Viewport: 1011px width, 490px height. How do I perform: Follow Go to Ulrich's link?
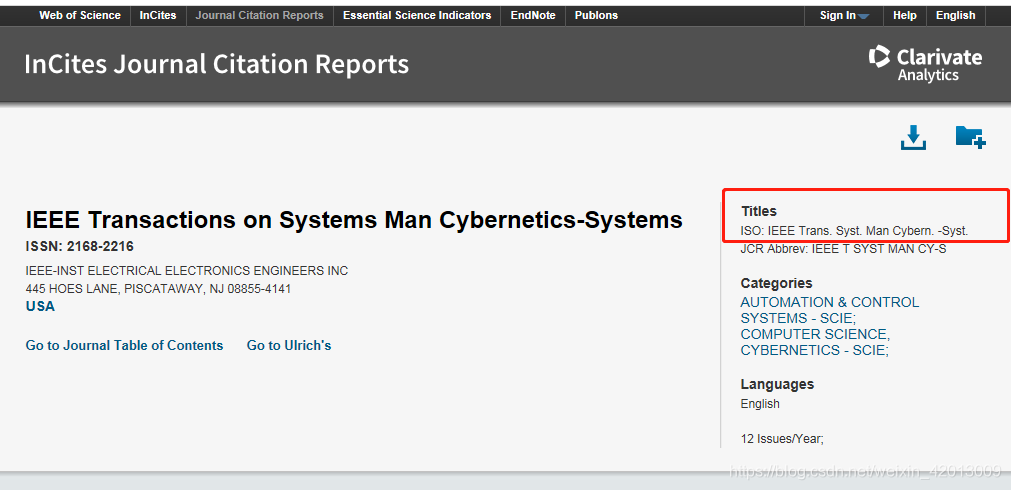point(289,346)
